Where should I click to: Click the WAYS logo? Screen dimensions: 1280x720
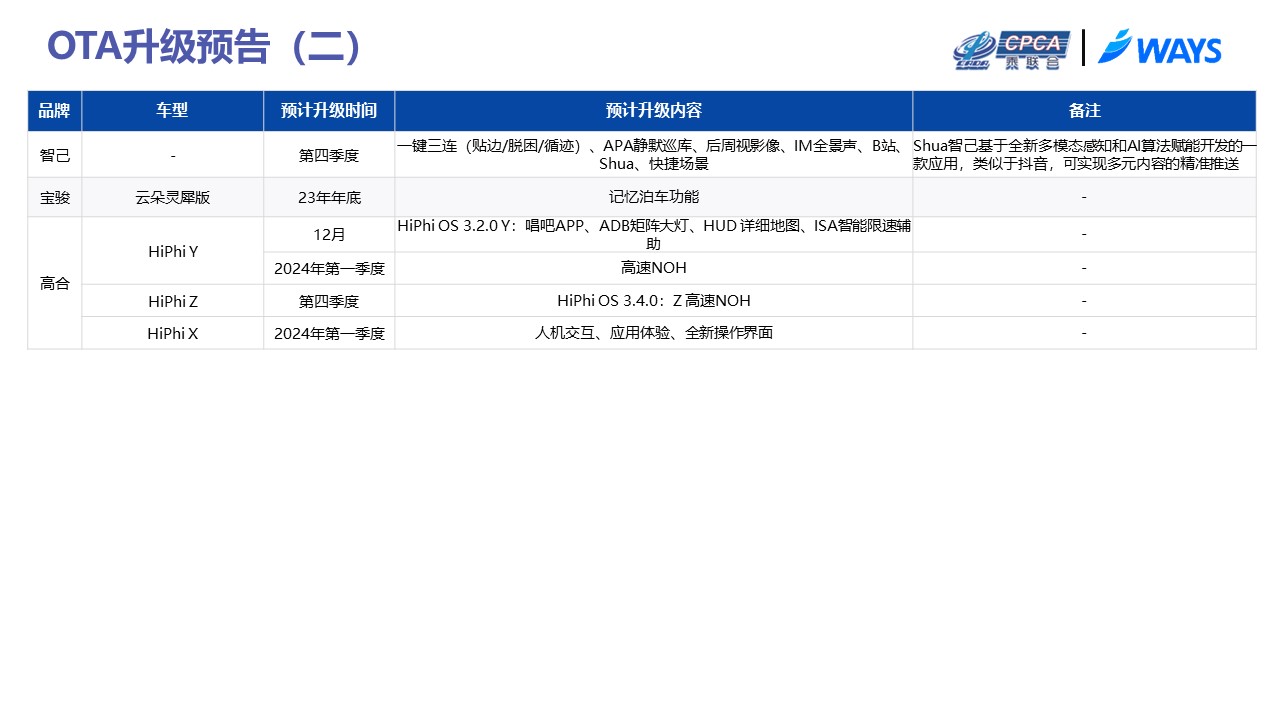[1160, 48]
